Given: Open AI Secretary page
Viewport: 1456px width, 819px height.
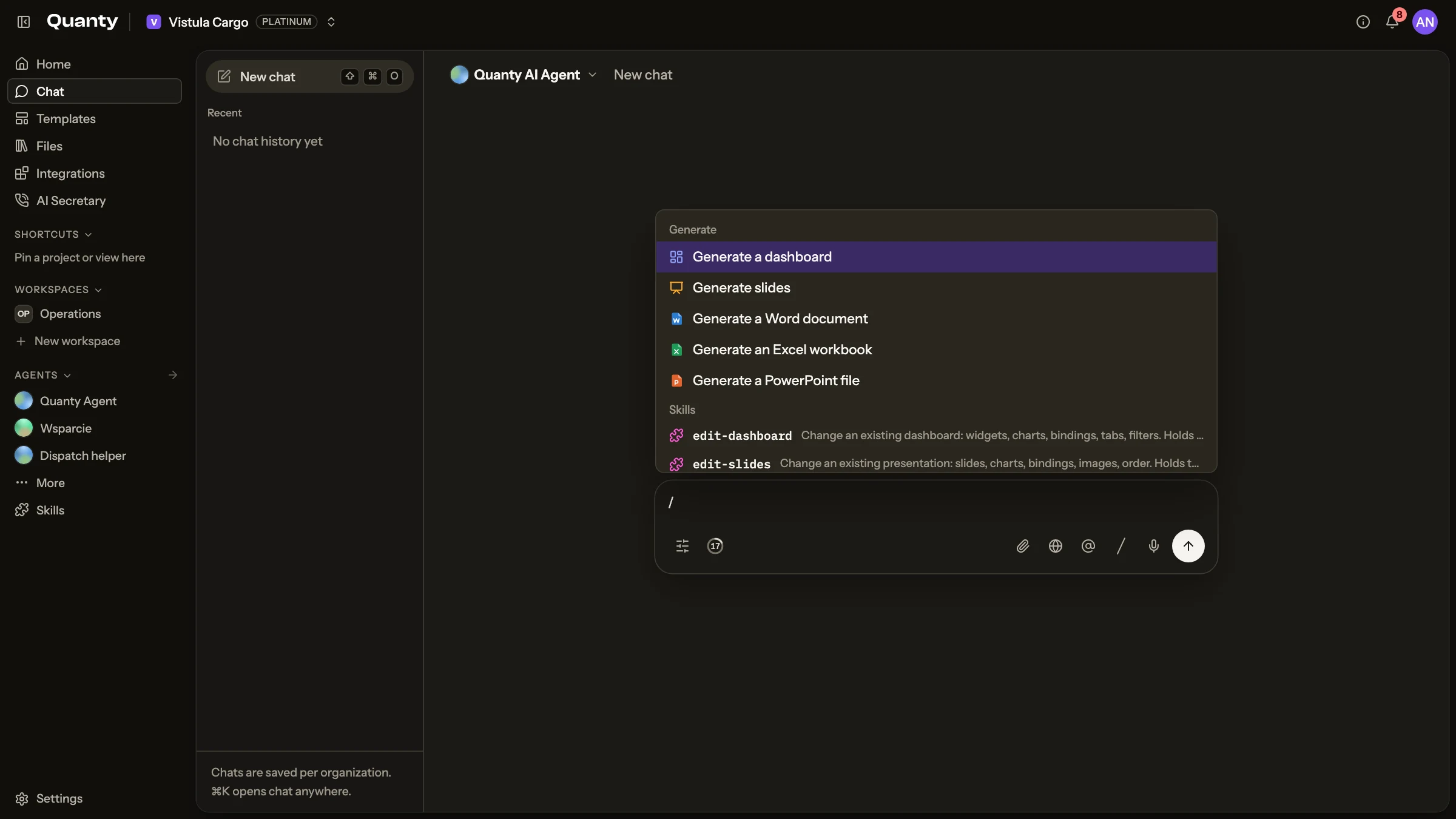Looking at the screenshot, I should click(x=95, y=200).
